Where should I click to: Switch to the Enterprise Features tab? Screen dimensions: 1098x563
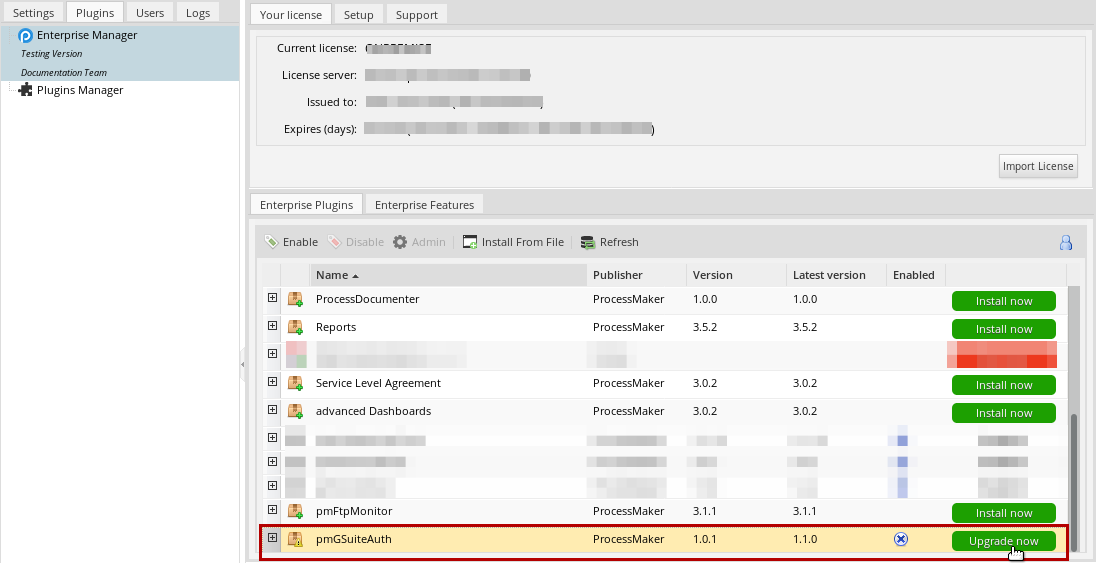pyautogui.click(x=424, y=205)
